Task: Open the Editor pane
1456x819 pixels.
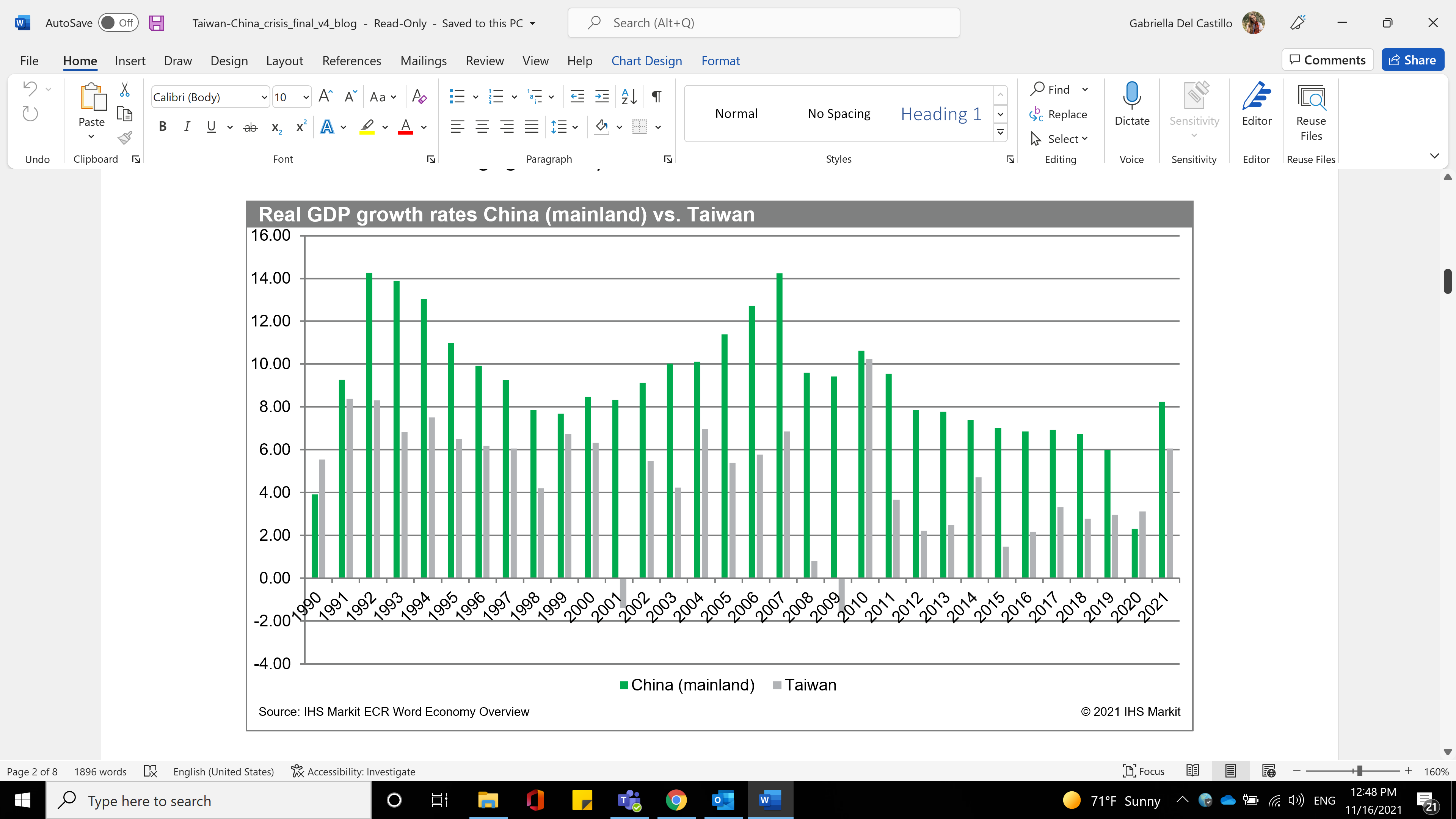Action: (x=1256, y=105)
